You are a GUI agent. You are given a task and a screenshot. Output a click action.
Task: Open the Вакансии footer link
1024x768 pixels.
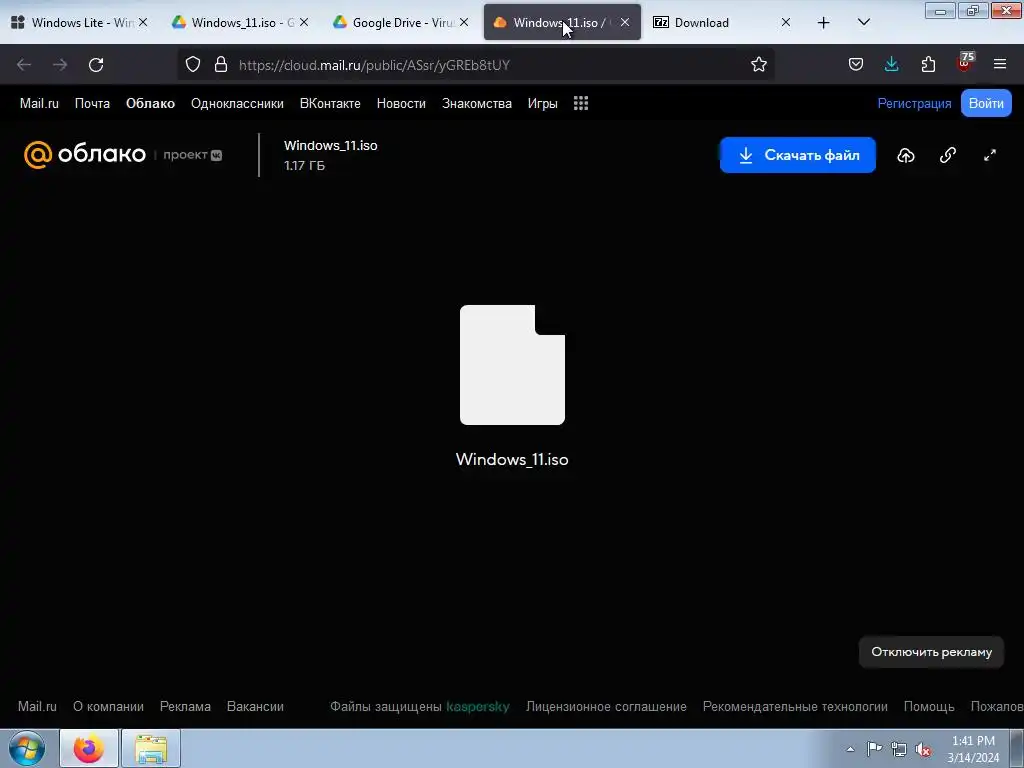[255, 707]
